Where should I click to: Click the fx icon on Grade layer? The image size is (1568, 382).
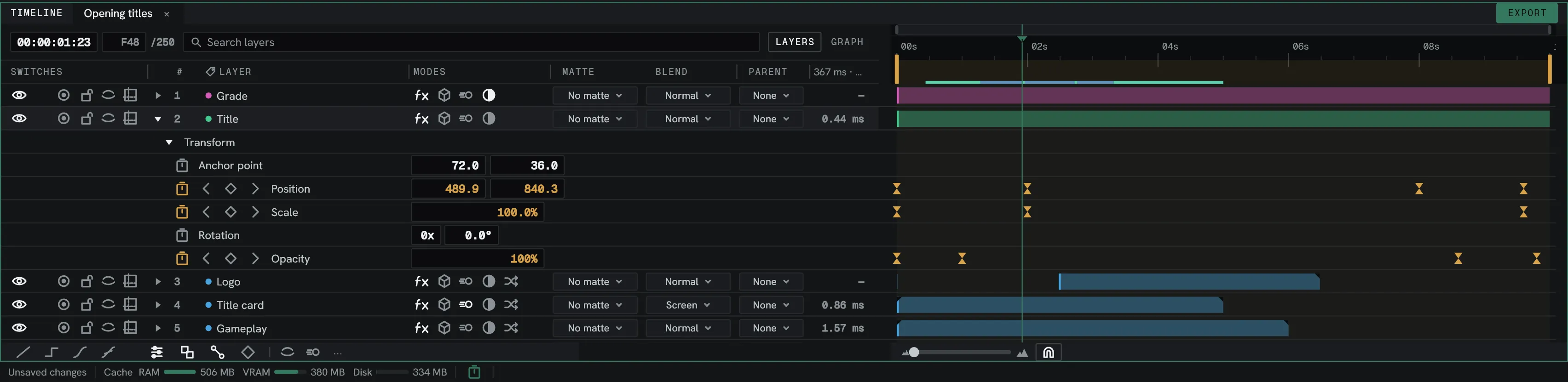coord(421,96)
